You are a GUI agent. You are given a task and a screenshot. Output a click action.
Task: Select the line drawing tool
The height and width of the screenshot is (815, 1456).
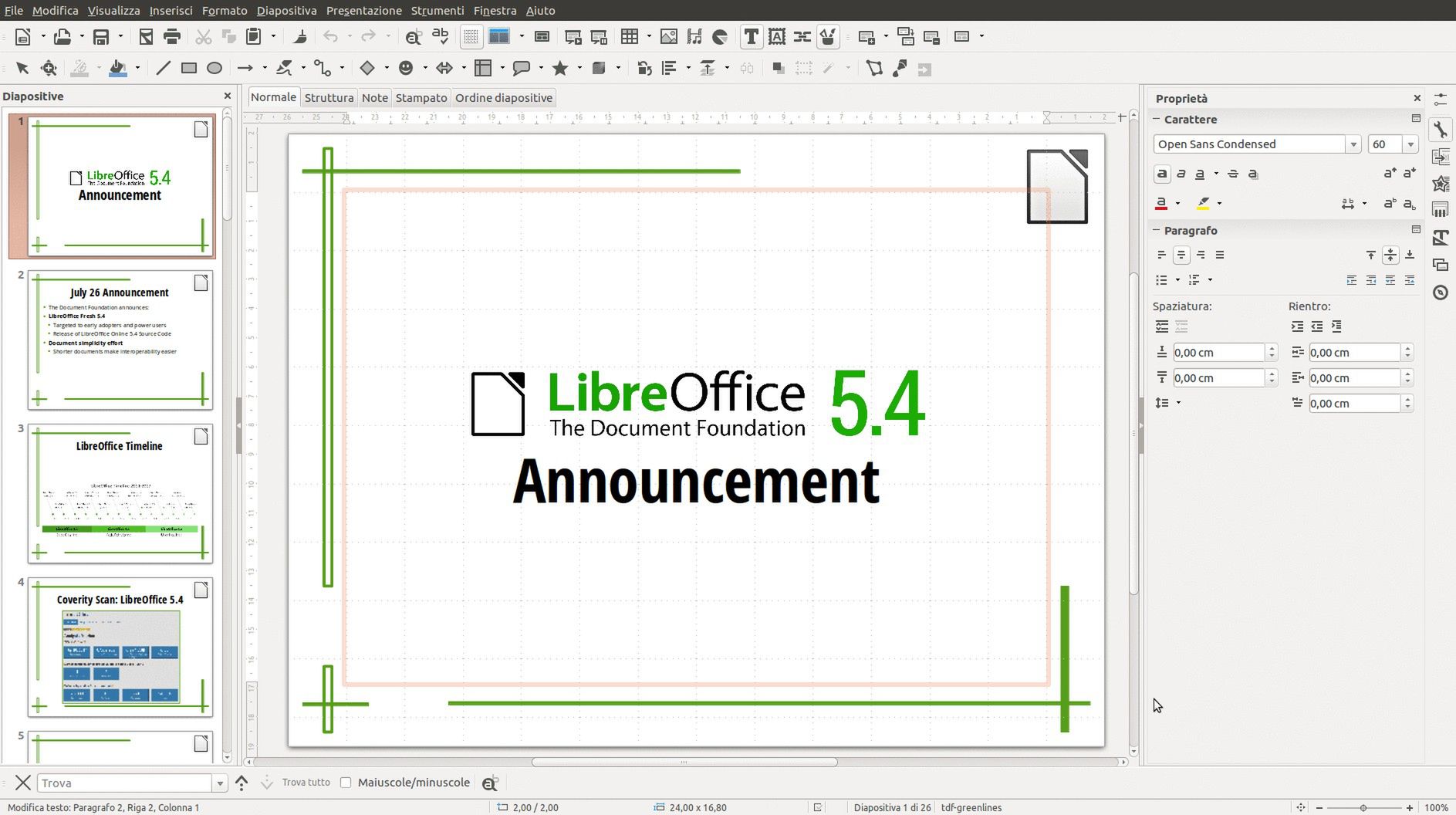pyautogui.click(x=163, y=69)
